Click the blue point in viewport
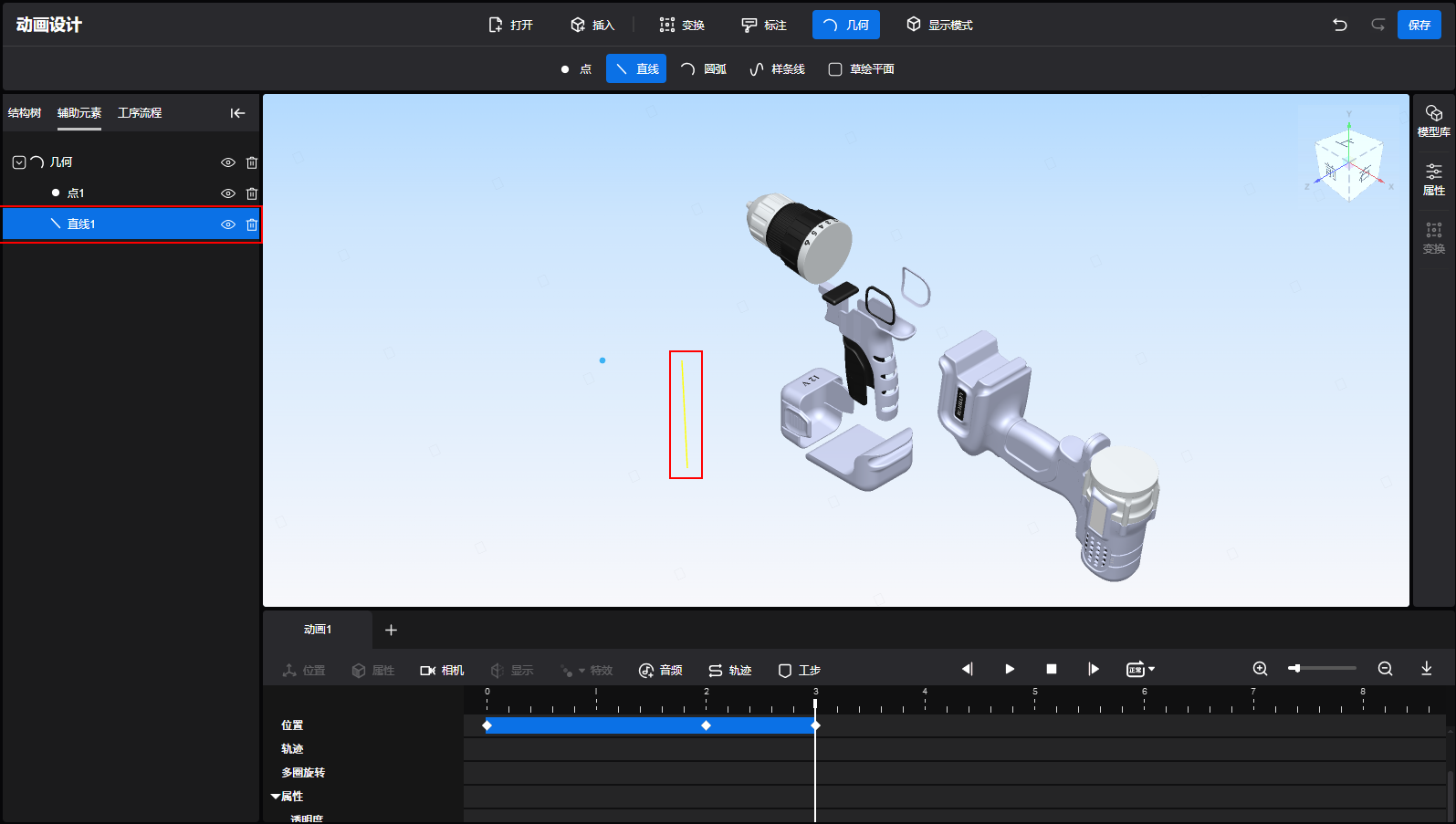 click(602, 360)
